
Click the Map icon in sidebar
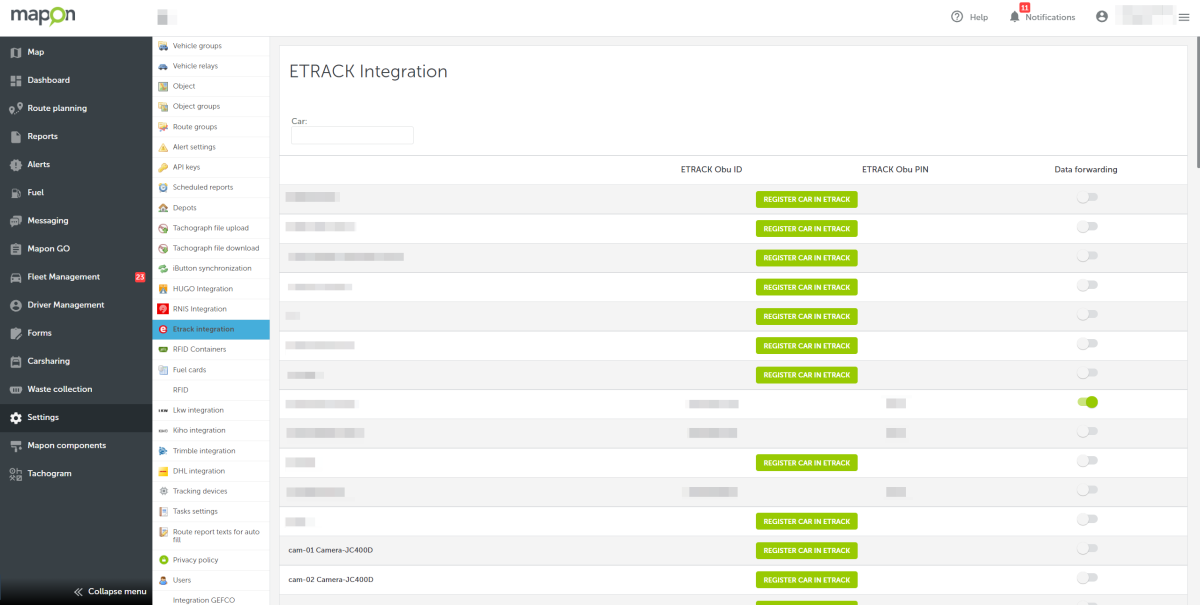tap(16, 52)
